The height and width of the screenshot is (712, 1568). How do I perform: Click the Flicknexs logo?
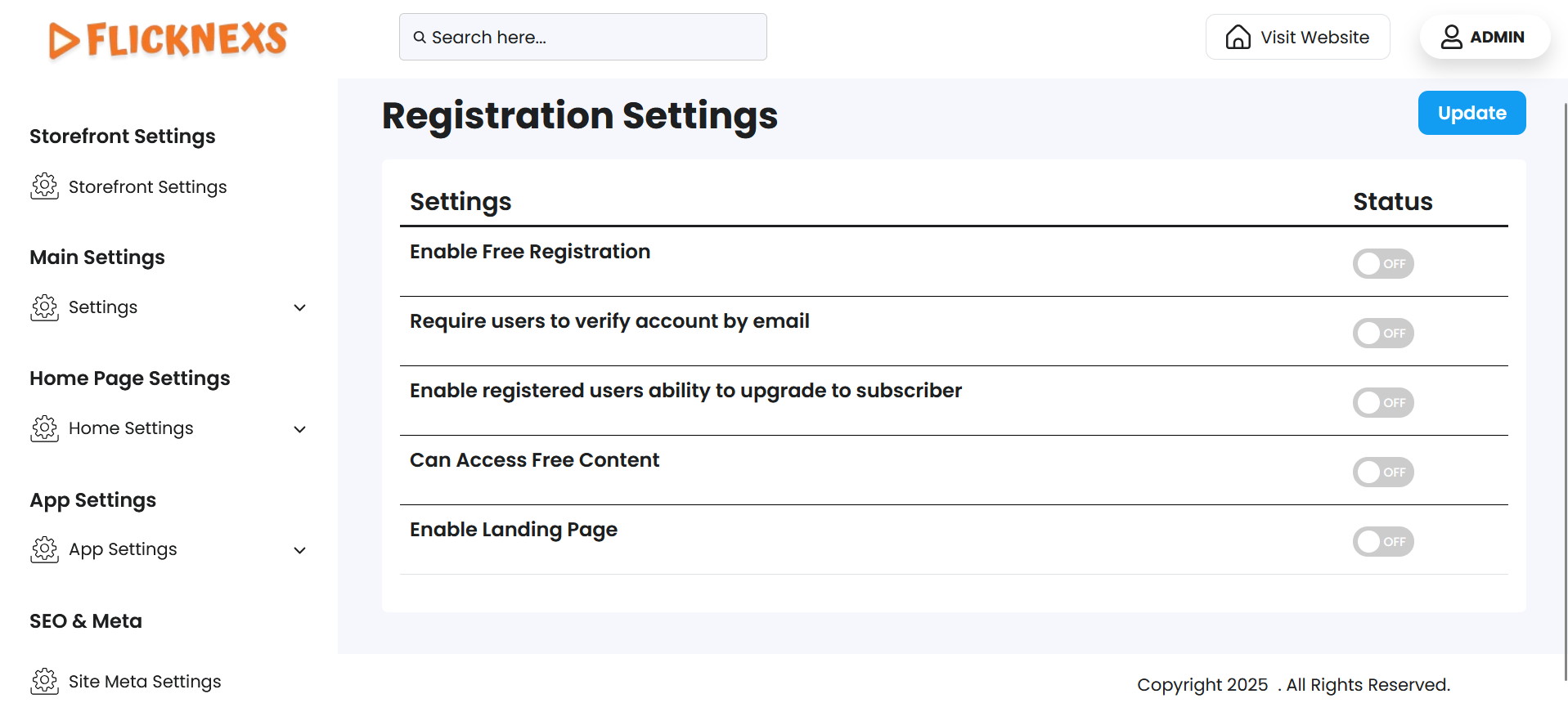[x=168, y=39]
